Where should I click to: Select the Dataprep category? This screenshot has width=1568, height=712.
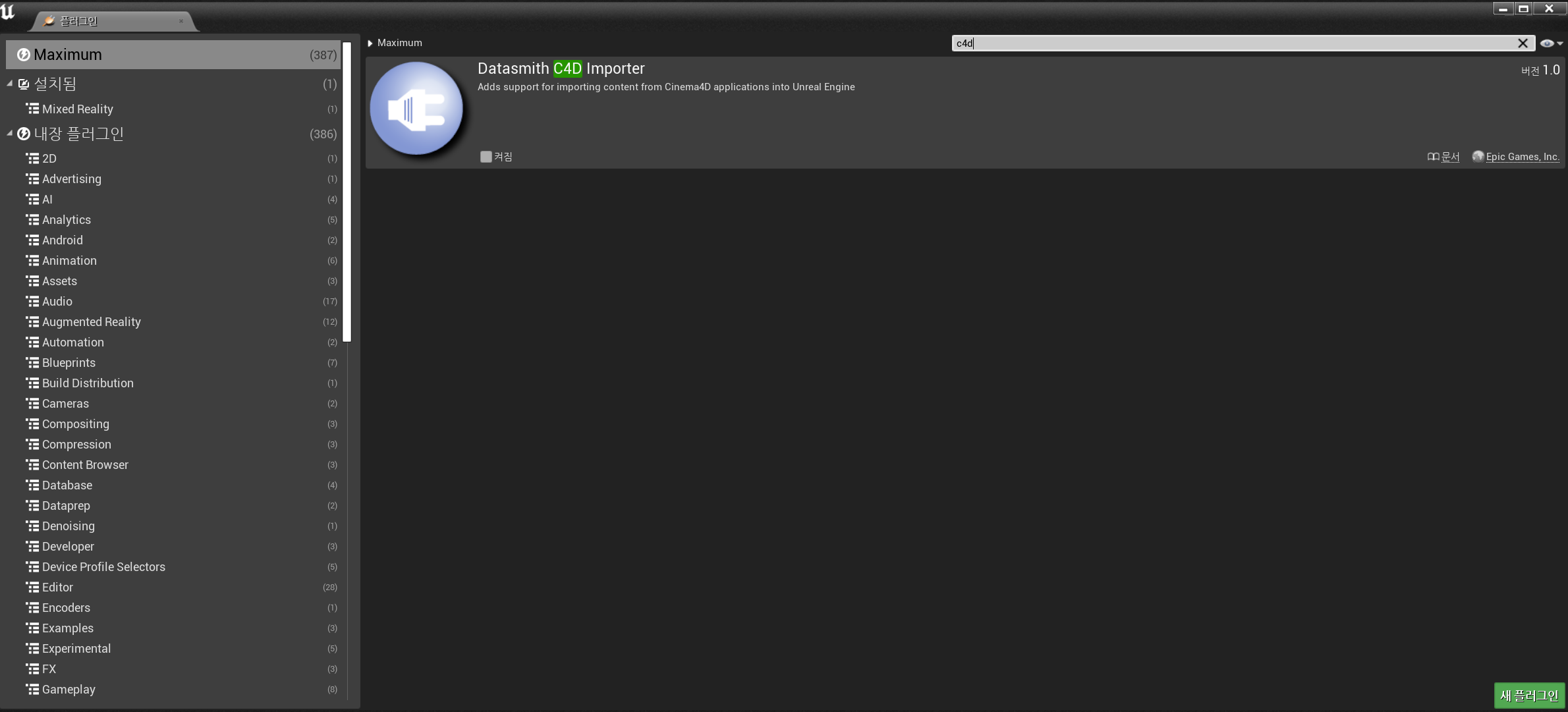coord(173,506)
